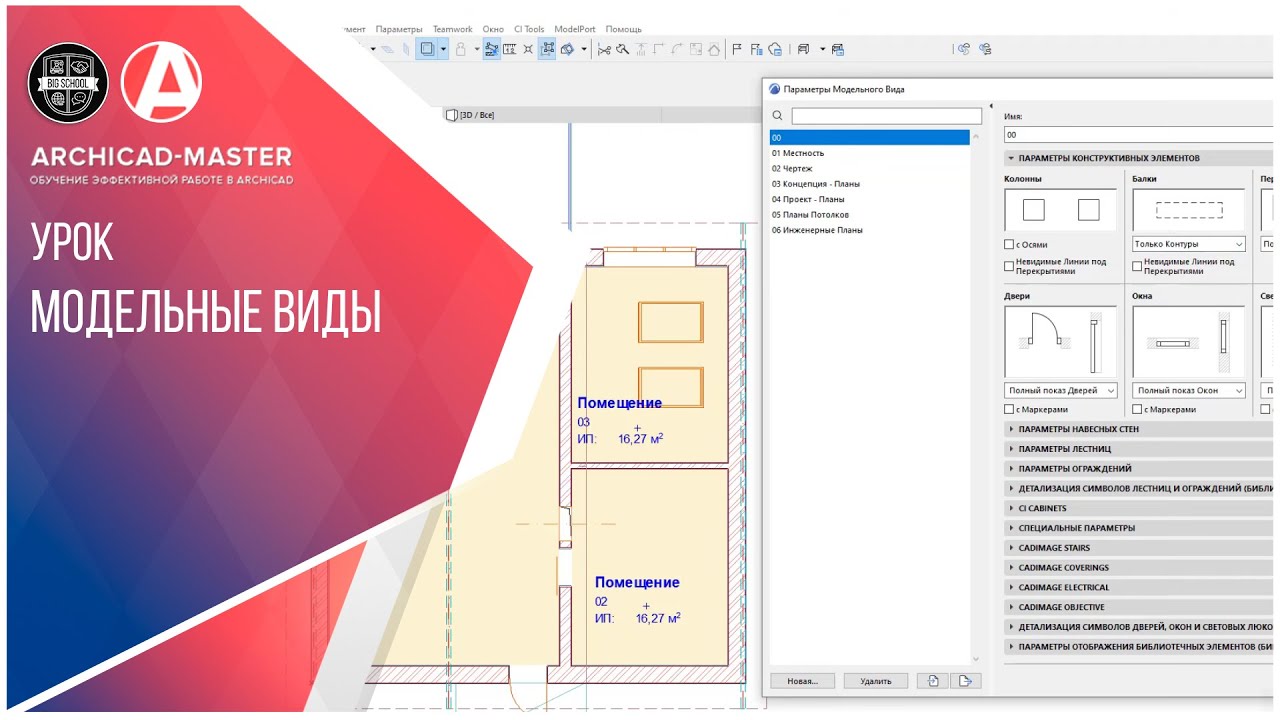Open the dropdown arrow after the furniture icon
The width and height of the screenshot is (1280, 720).
(x=823, y=48)
